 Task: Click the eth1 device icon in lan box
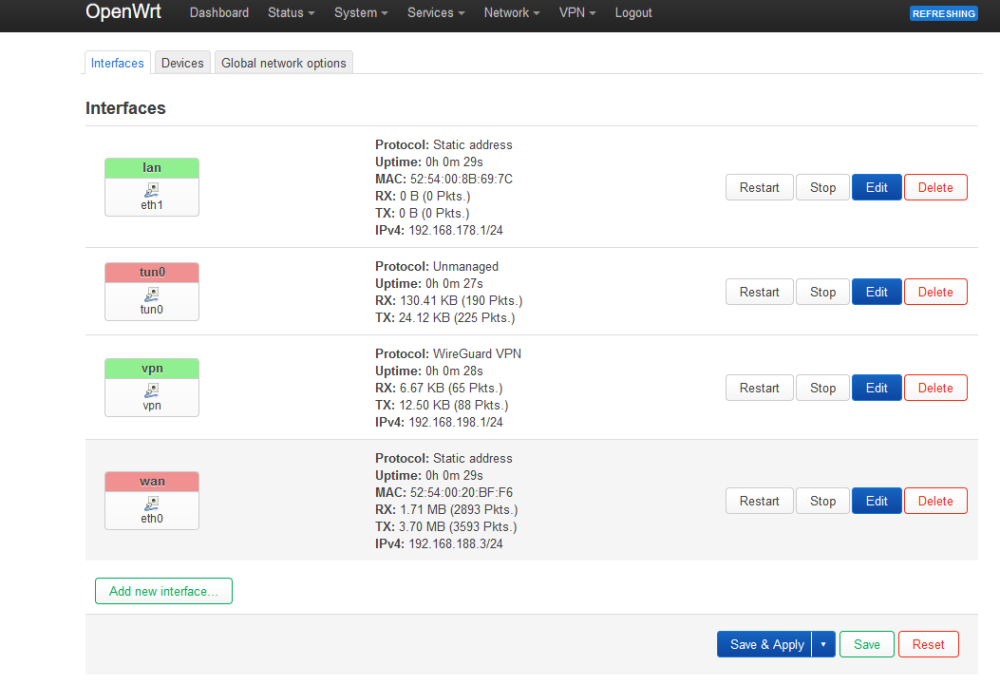pyautogui.click(x=152, y=190)
